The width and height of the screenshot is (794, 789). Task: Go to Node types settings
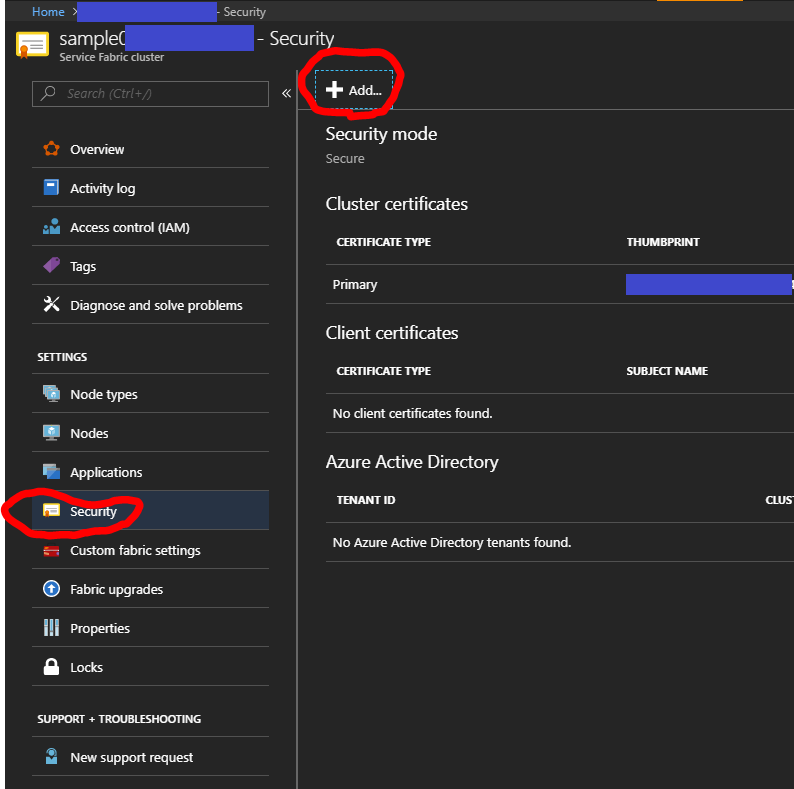click(x=150, y=394)
